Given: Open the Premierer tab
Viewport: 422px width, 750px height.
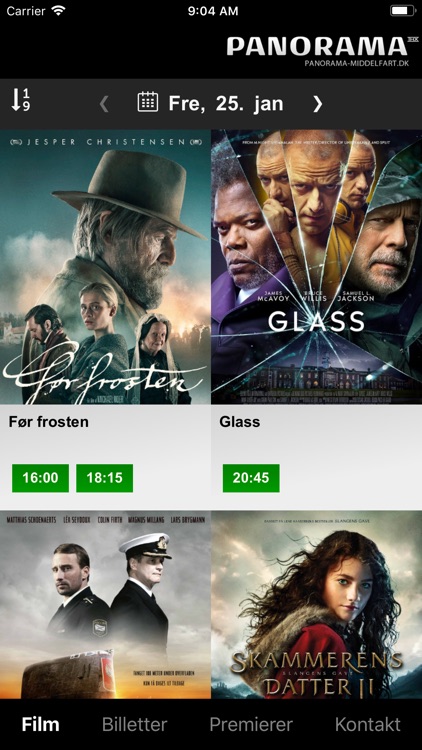Looking at the screenshot, I should click(251, 724).
